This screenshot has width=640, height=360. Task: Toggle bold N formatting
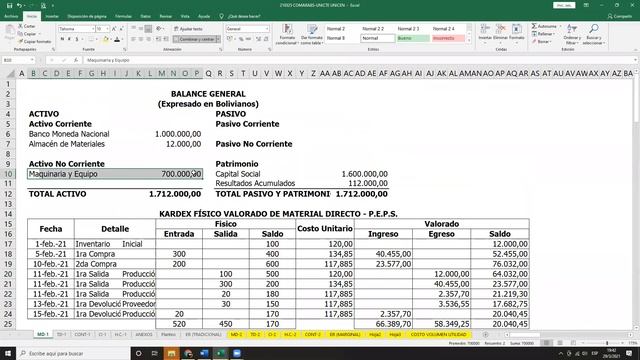pos(62,39)
